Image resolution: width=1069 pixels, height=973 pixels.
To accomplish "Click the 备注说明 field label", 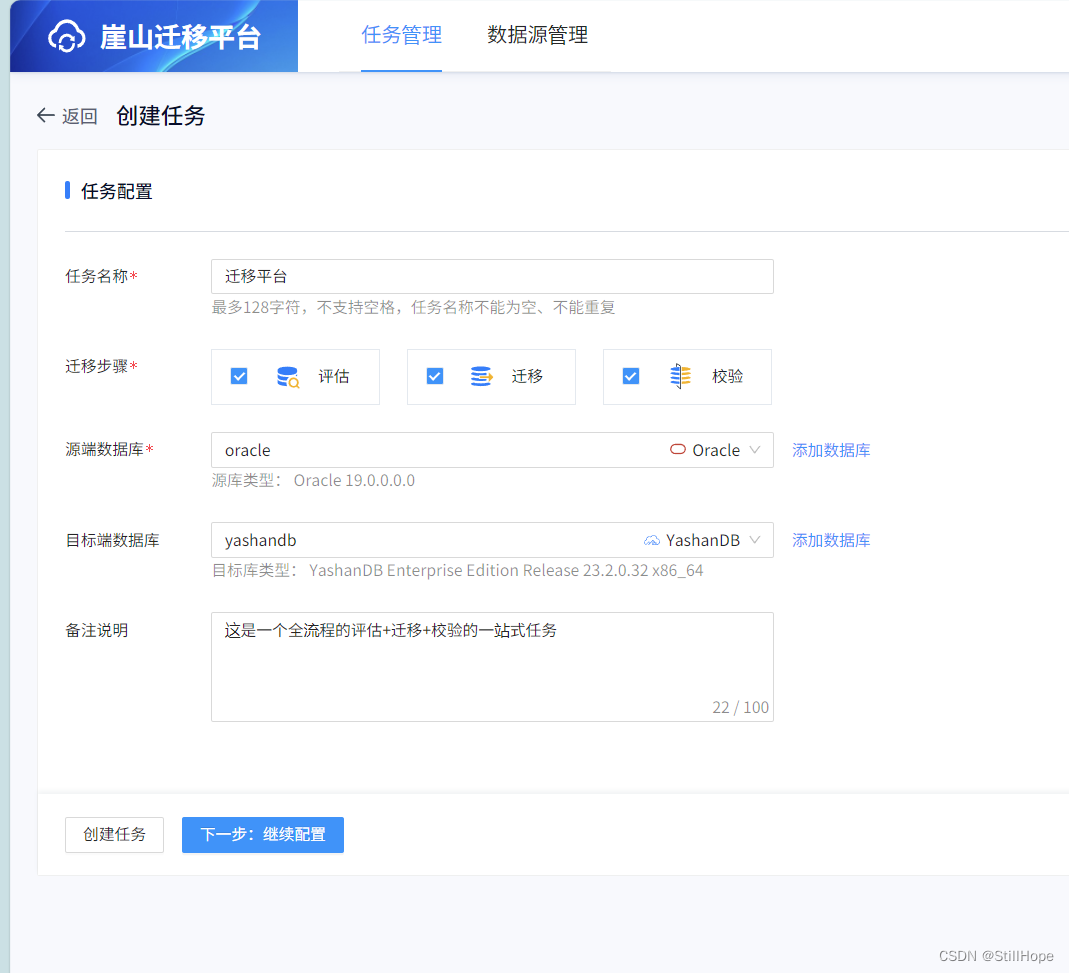I will [97, 630].
